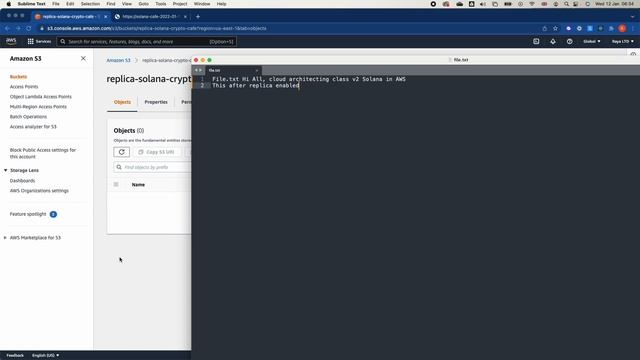This screenshot has width=640, height=360.
Task: Open the account name dropdown
Action: click(x=622, y=41)
